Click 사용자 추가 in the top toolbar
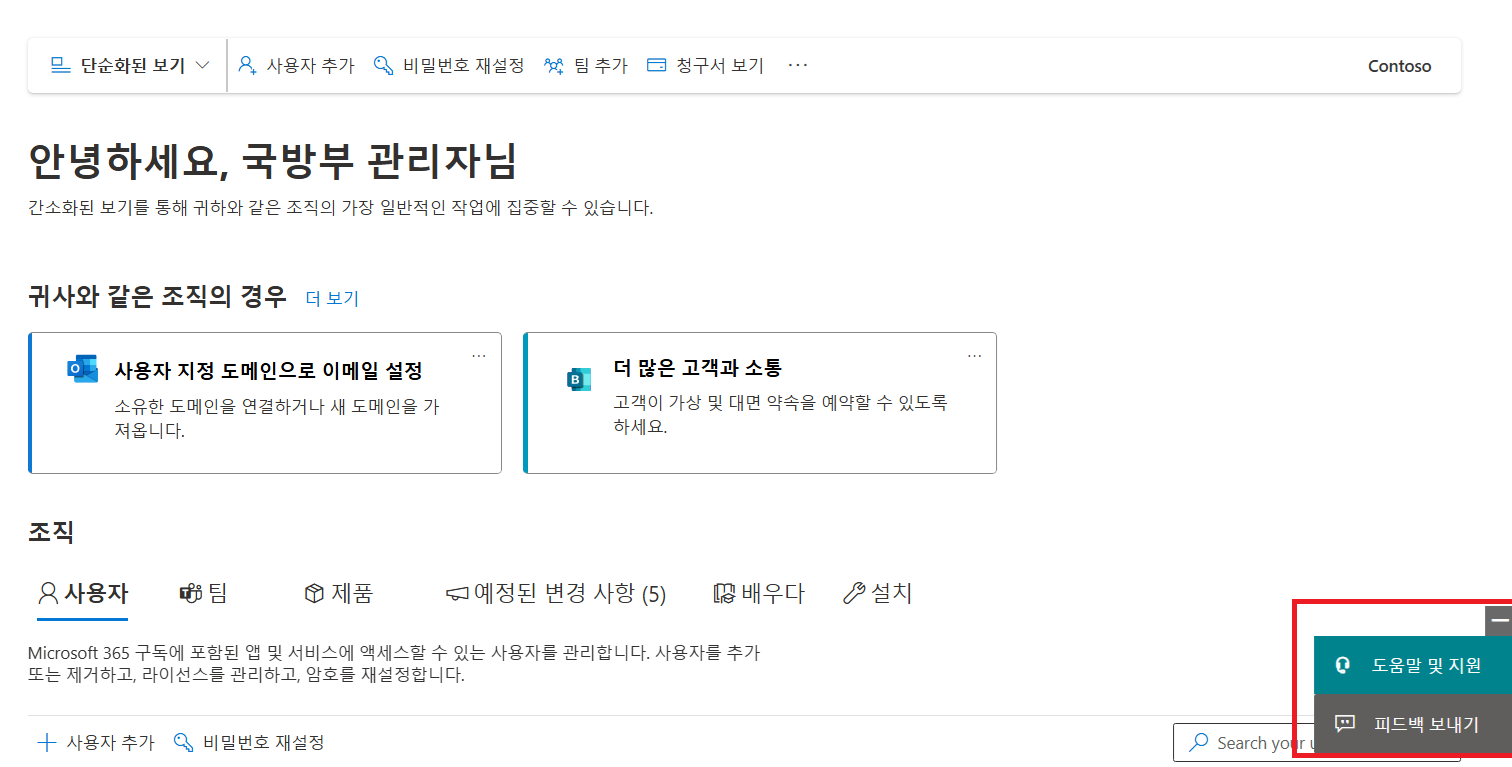The width and height of the screenshot is (1512, 767). pos(296,66)
